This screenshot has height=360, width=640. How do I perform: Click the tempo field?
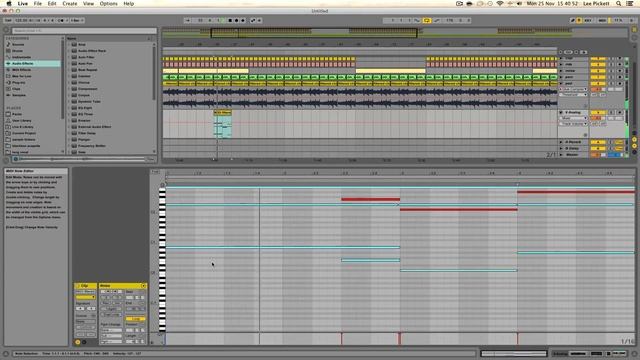21,20
